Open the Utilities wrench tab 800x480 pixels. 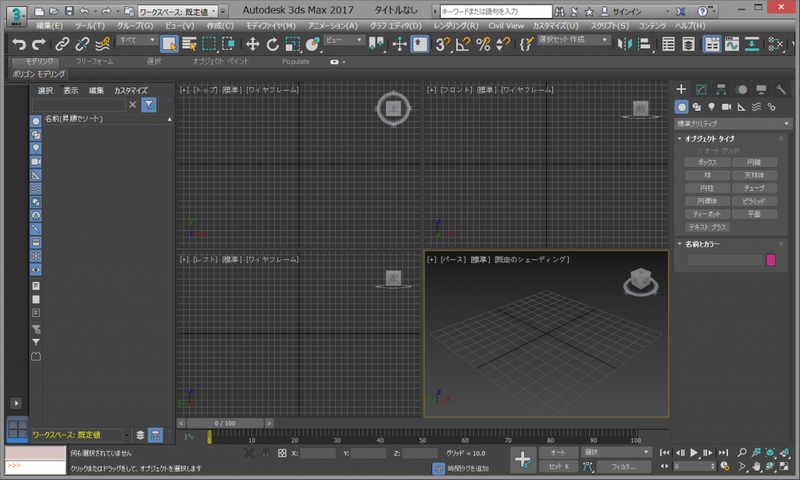(x=781, y=89)
